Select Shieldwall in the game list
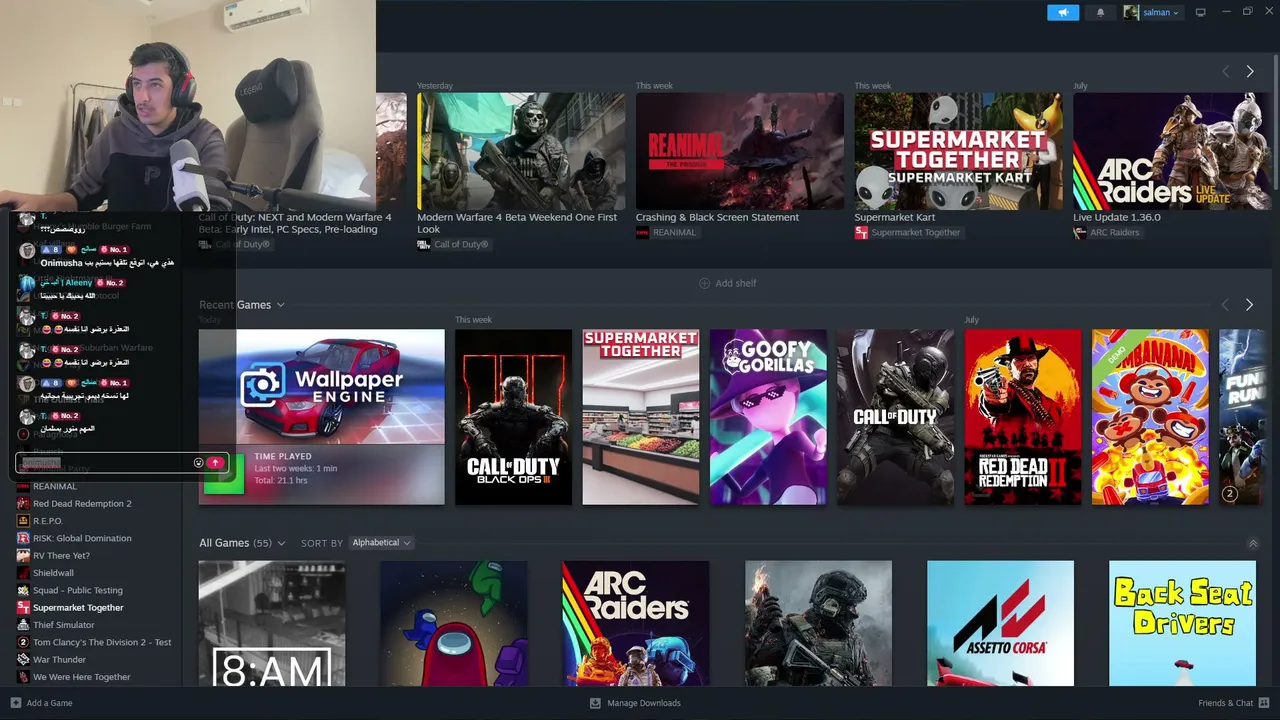The image size is (1280, 720). pos(54,573)
